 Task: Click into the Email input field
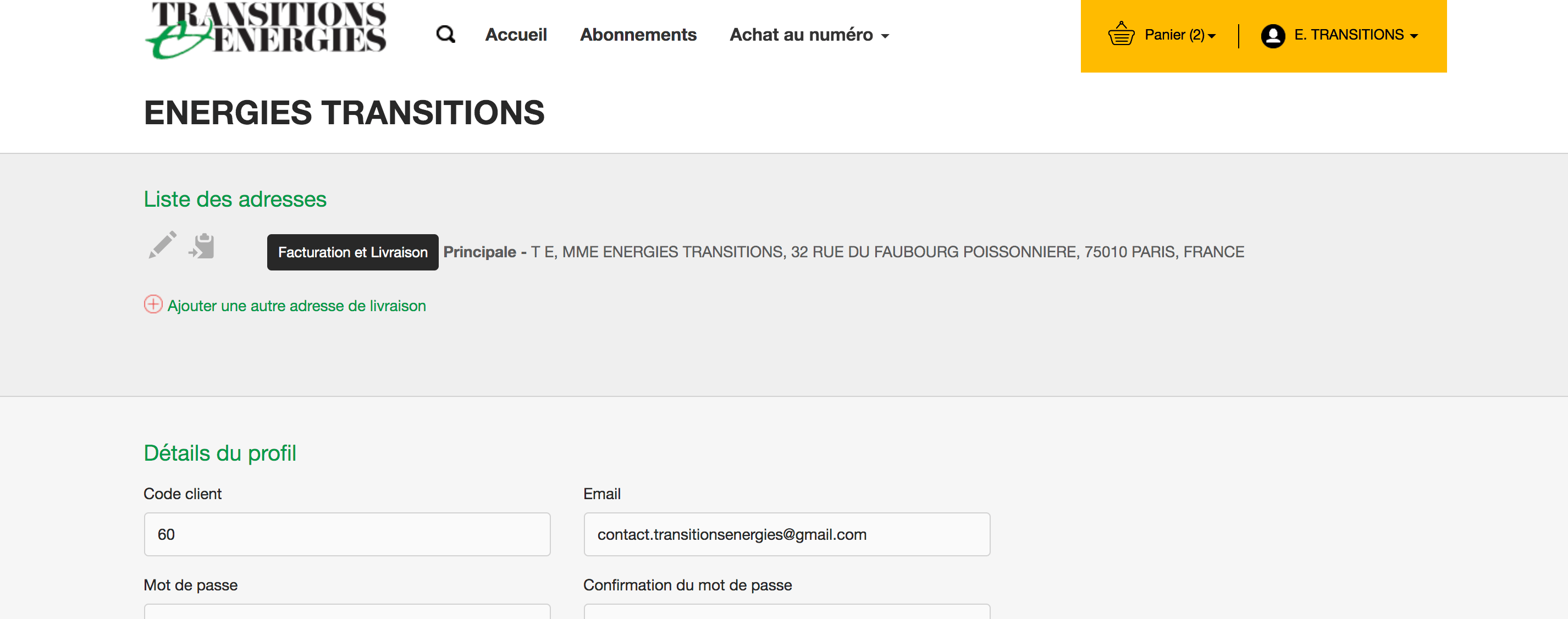point(786,534)
